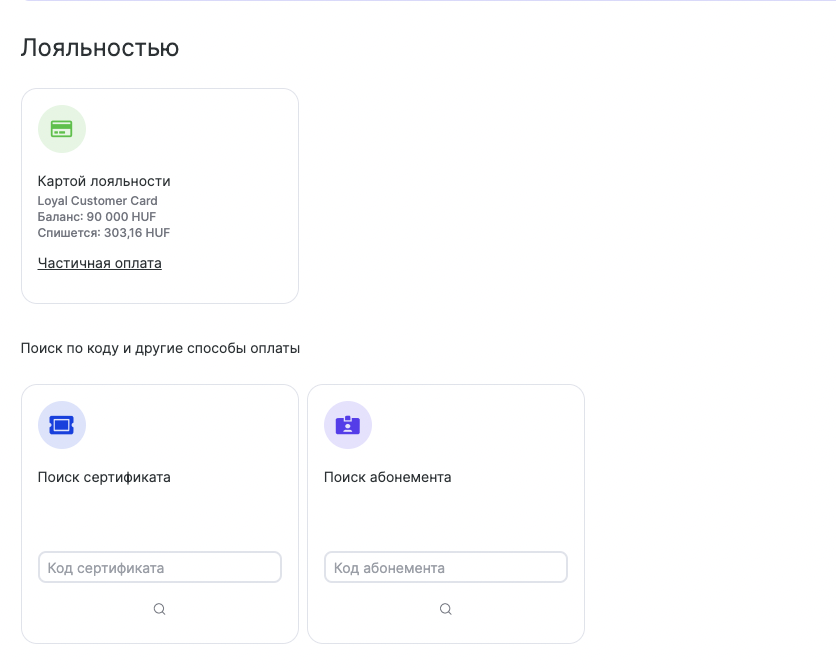Click the Баланс: 90 000 HUF line
This screenshot has height=672, width=836.
pos(97,217)
